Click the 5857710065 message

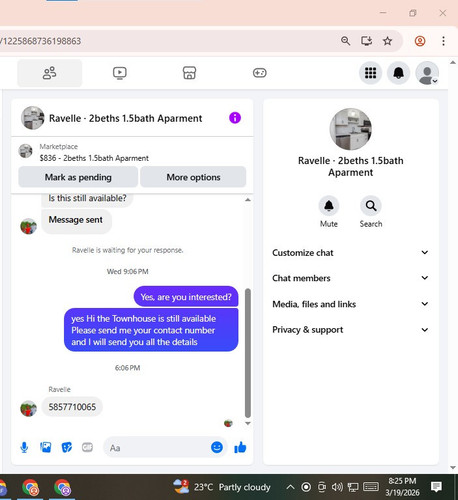point(72,407)
